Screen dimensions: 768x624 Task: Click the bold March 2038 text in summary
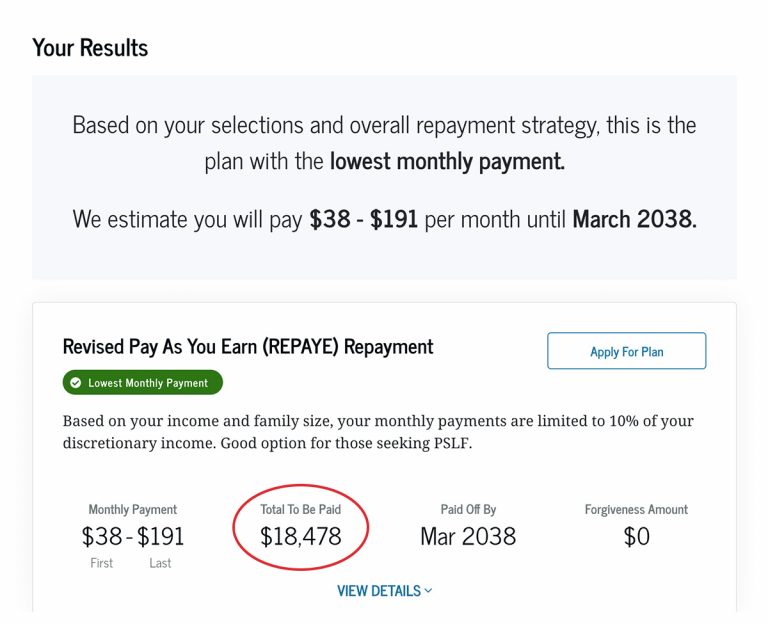634,218
